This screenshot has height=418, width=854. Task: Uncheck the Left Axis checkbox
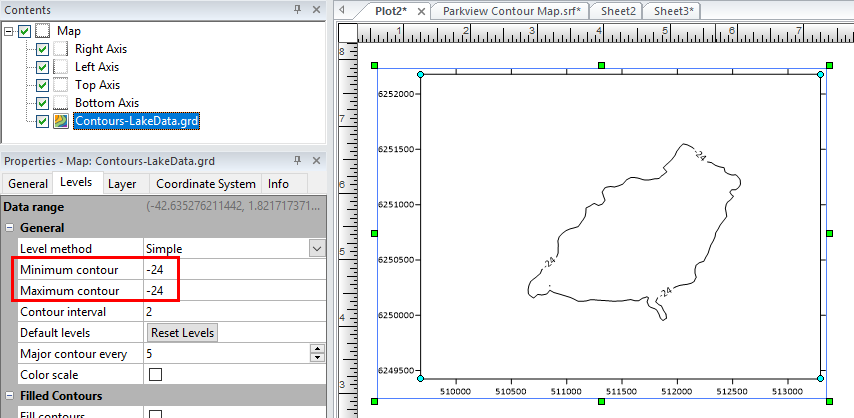[42, 68]
